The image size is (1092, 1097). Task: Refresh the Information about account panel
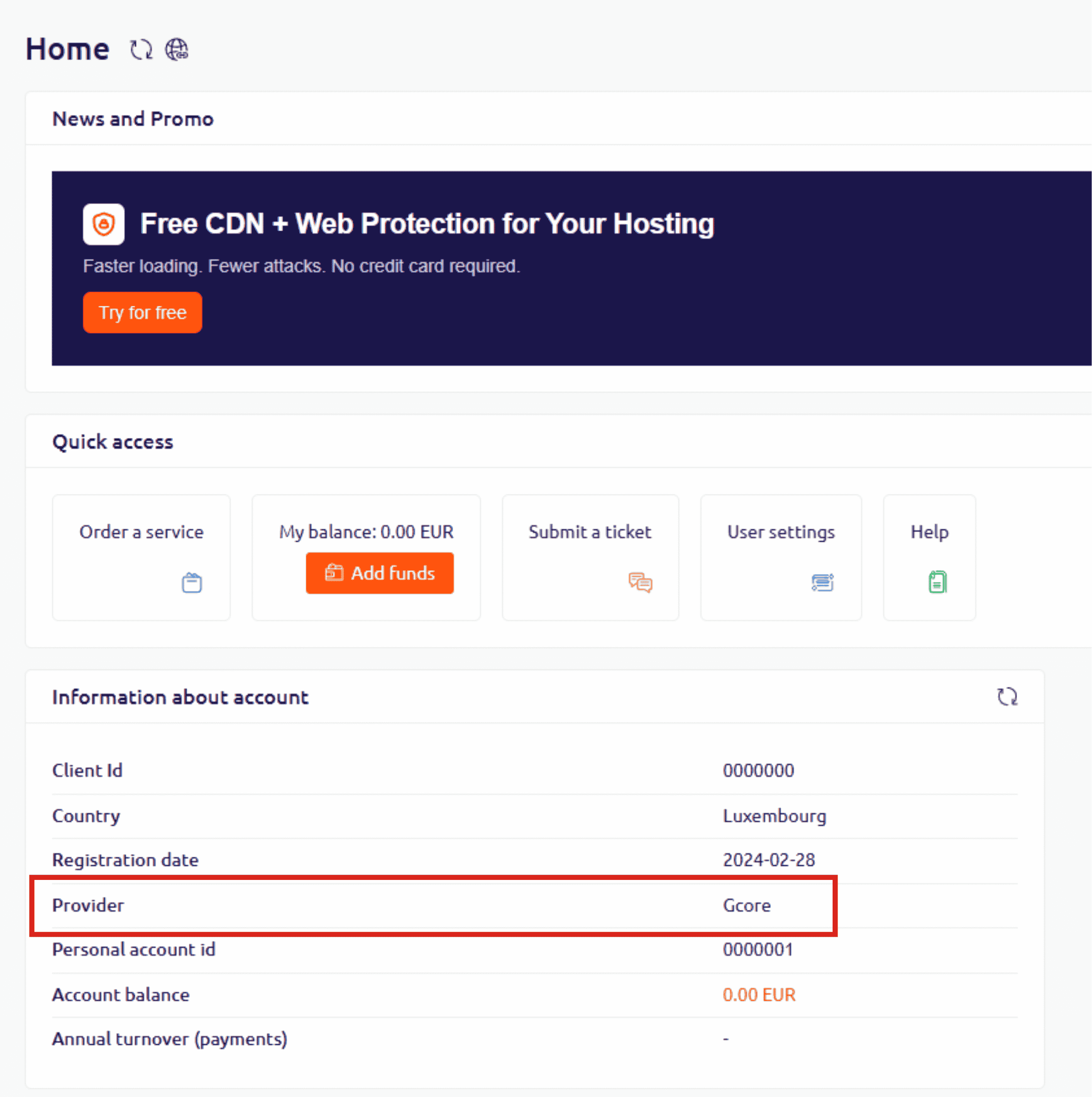click(x=1007, y=697)
